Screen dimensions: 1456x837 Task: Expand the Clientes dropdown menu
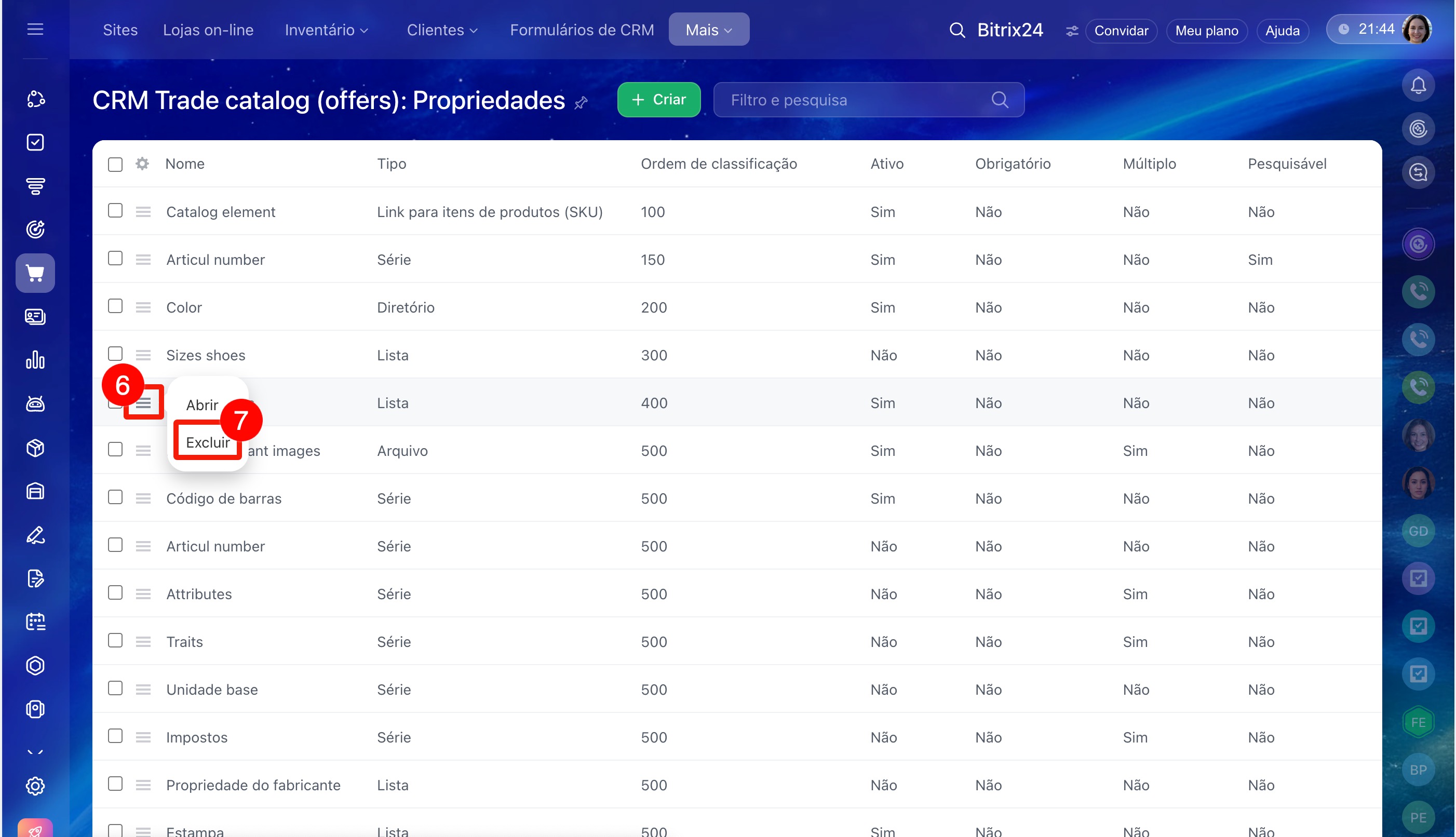click(441, 30)
